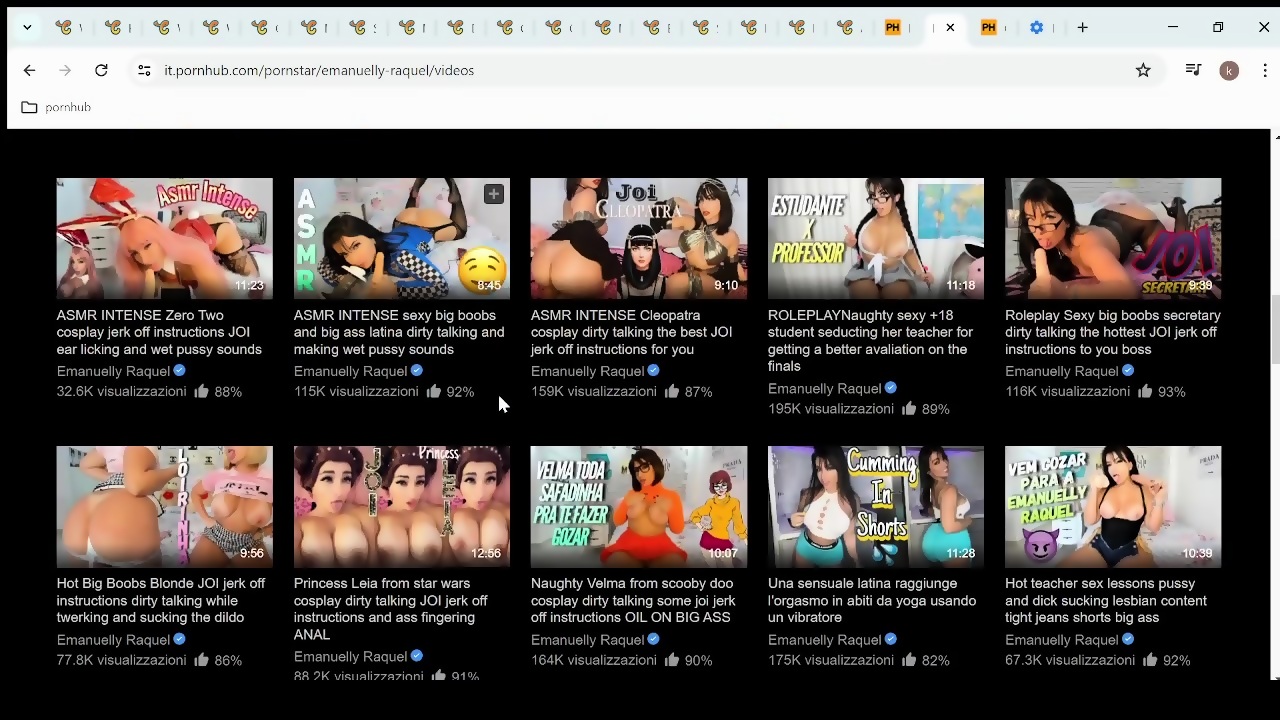
Task: Click the thumbnail of the 10:07 video
Action: pos(638,507)
